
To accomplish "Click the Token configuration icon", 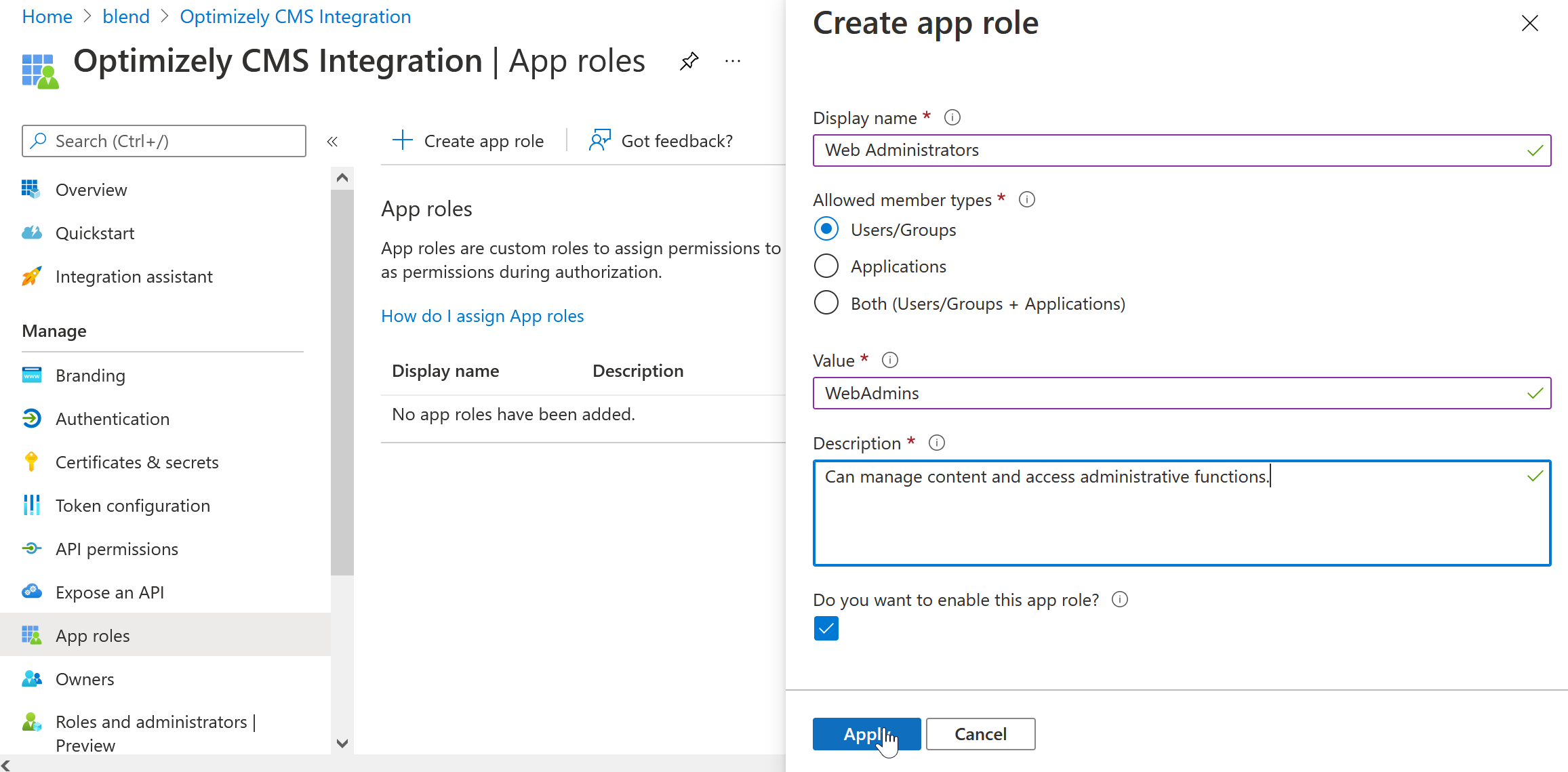I will coord(31,505).
